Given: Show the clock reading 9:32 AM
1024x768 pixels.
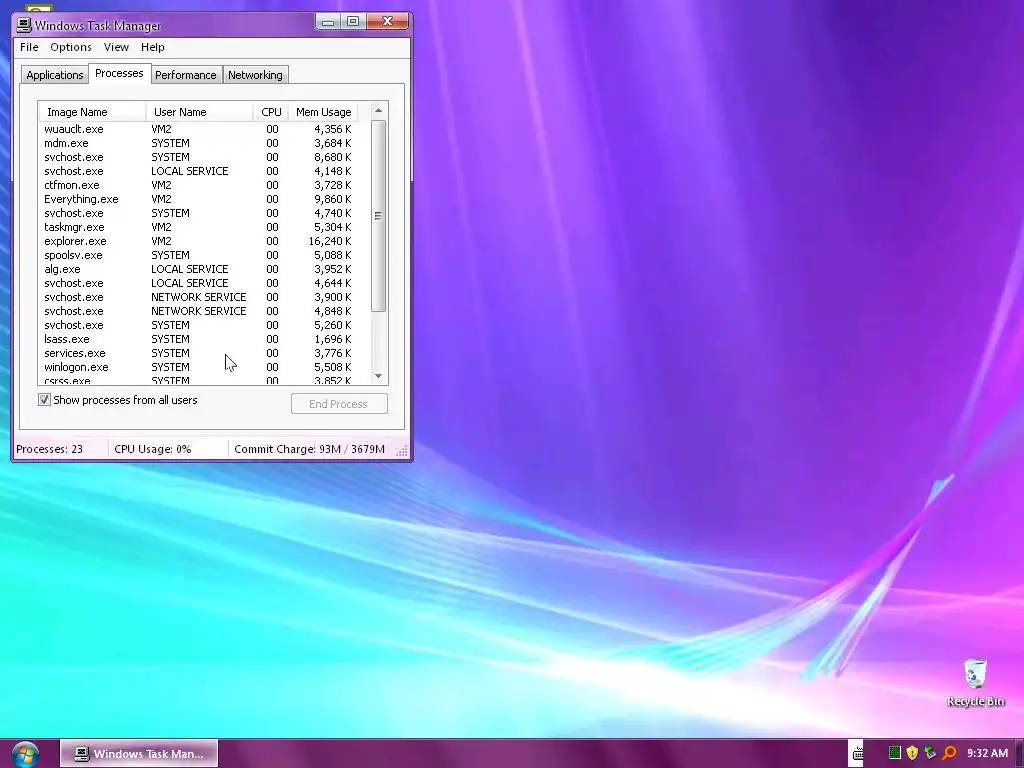Looking at the screenshot, I should pyautogui.click(x=987, y=753).
